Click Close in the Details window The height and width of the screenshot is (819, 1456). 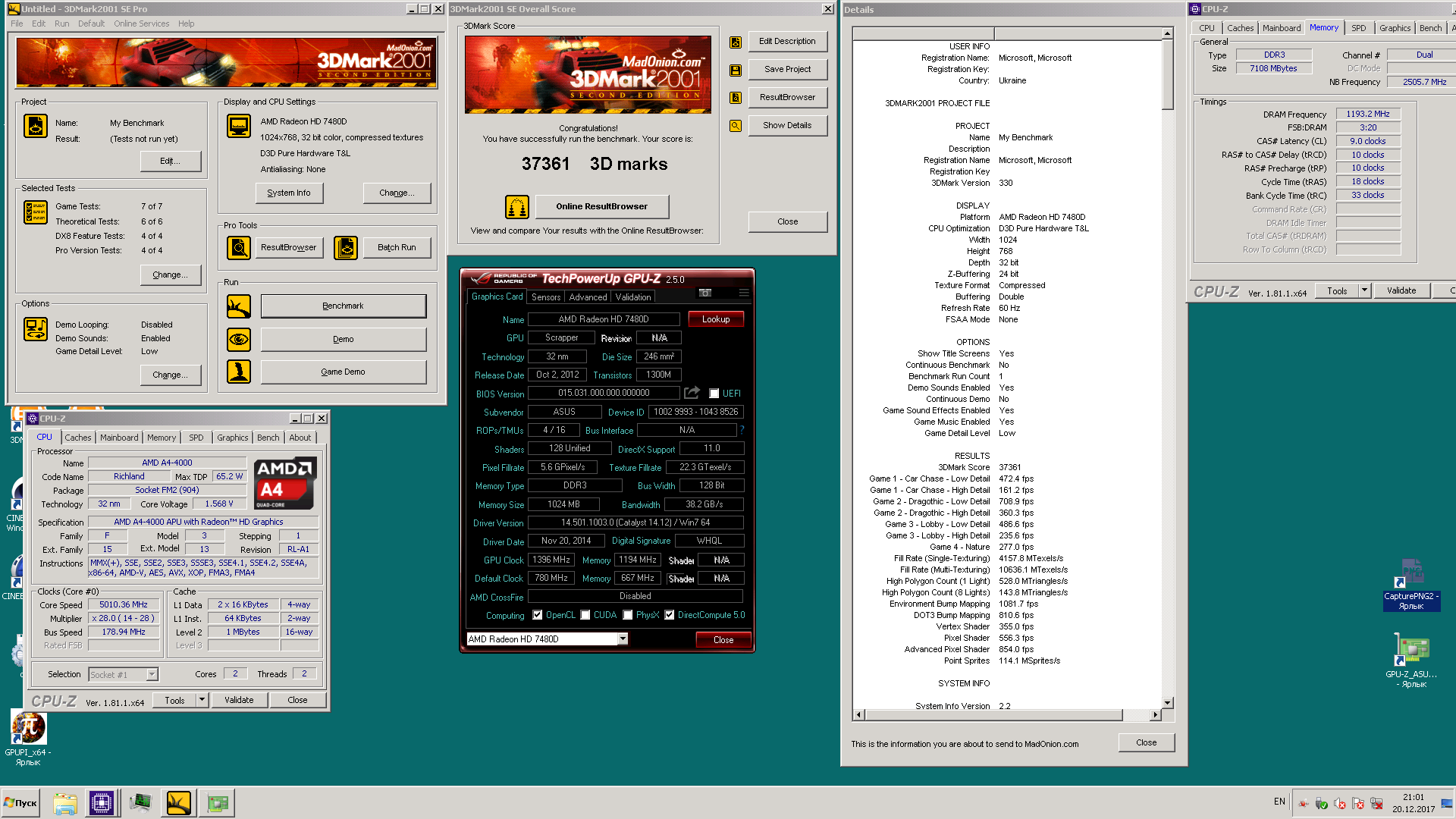click(1146, 742)
